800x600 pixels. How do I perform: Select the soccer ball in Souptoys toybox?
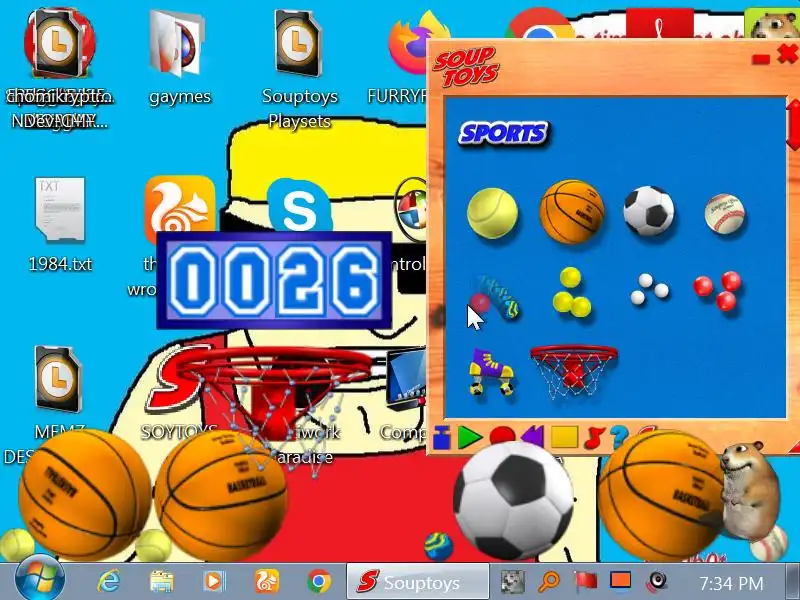[x=648, y=211]
